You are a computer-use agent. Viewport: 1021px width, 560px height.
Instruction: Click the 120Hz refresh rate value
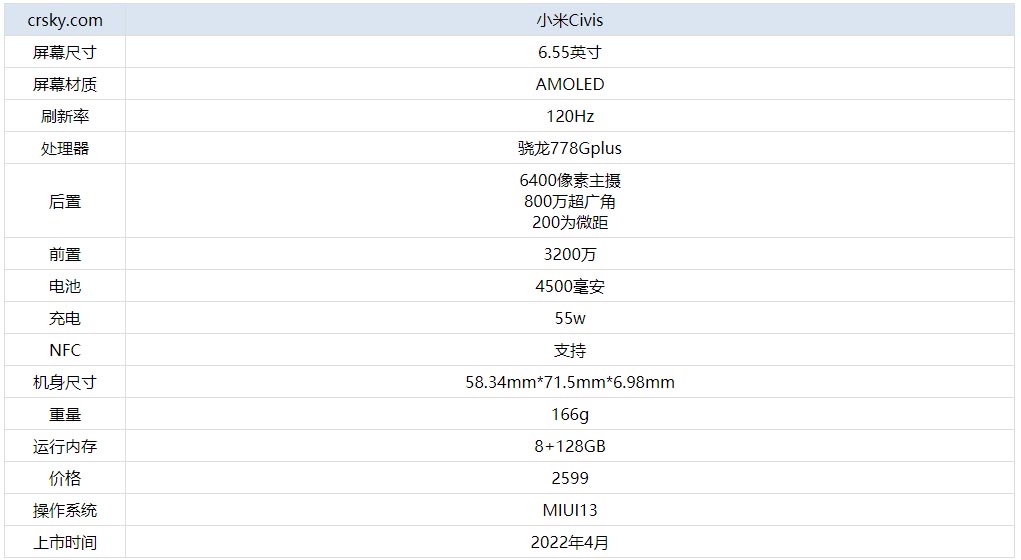[x=570, y=116]
